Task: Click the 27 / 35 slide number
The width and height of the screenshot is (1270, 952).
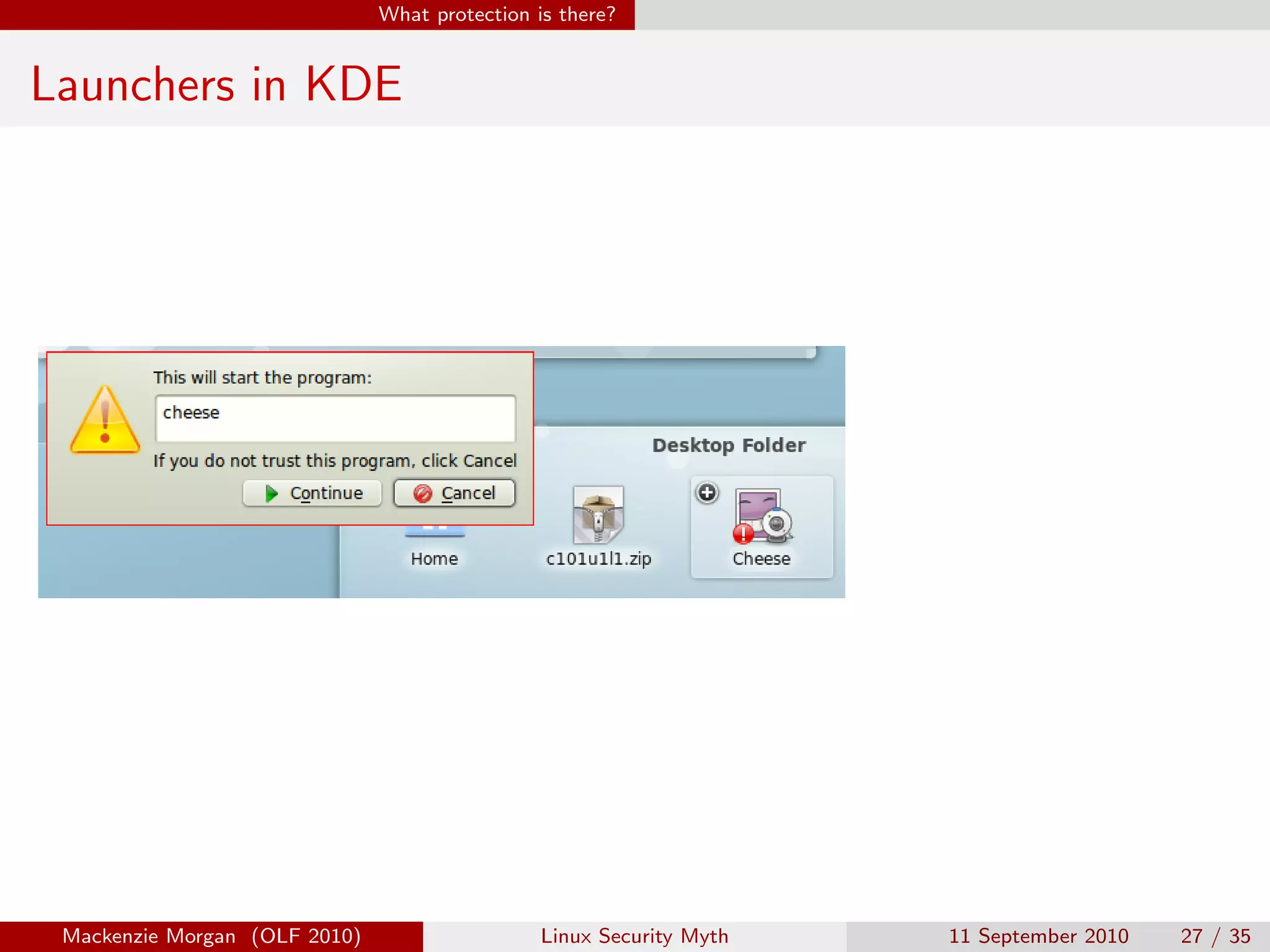Action: click(1215, 936)
